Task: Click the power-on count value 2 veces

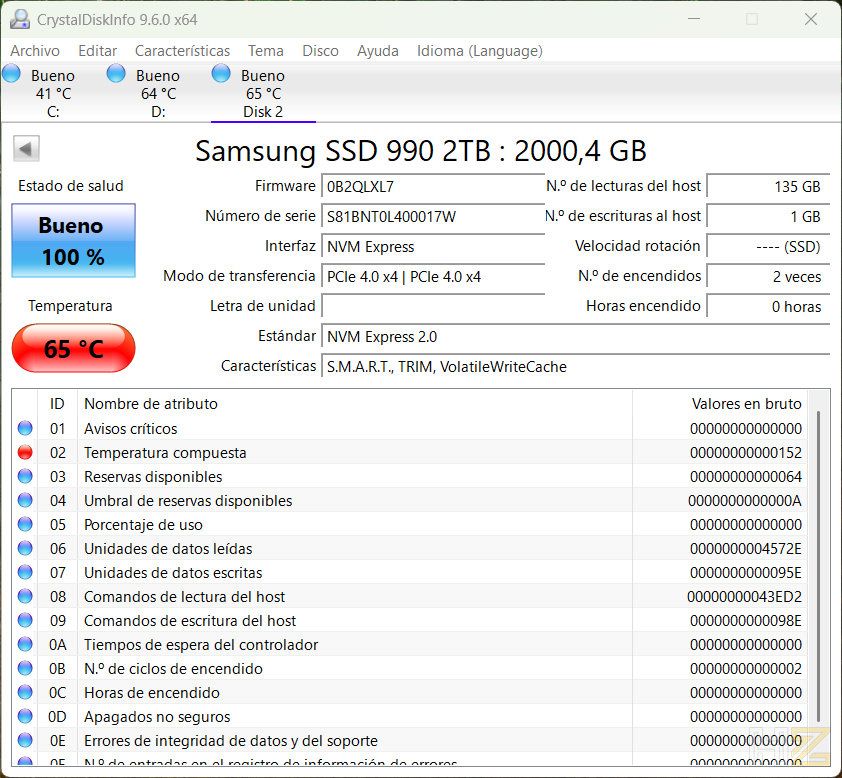Action: click(x=768, y=277)
